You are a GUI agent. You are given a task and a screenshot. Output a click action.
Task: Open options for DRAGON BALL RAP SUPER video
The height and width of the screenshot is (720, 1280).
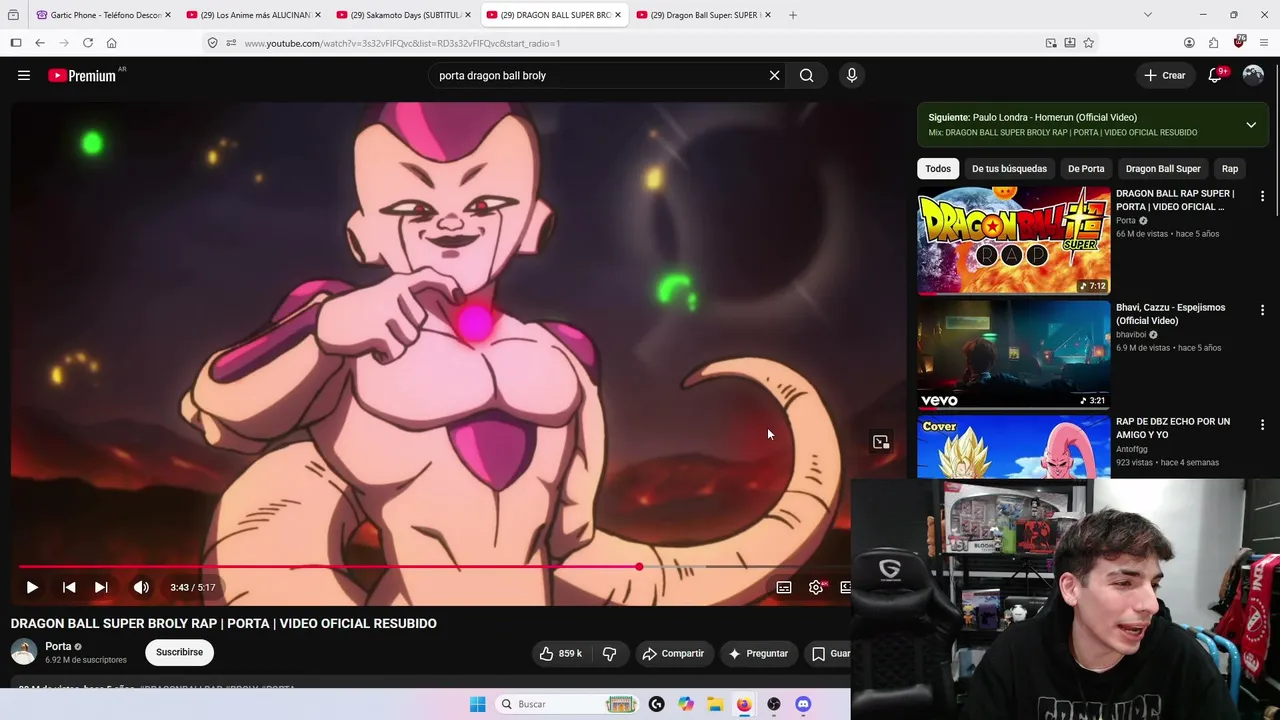[1262, 196]
